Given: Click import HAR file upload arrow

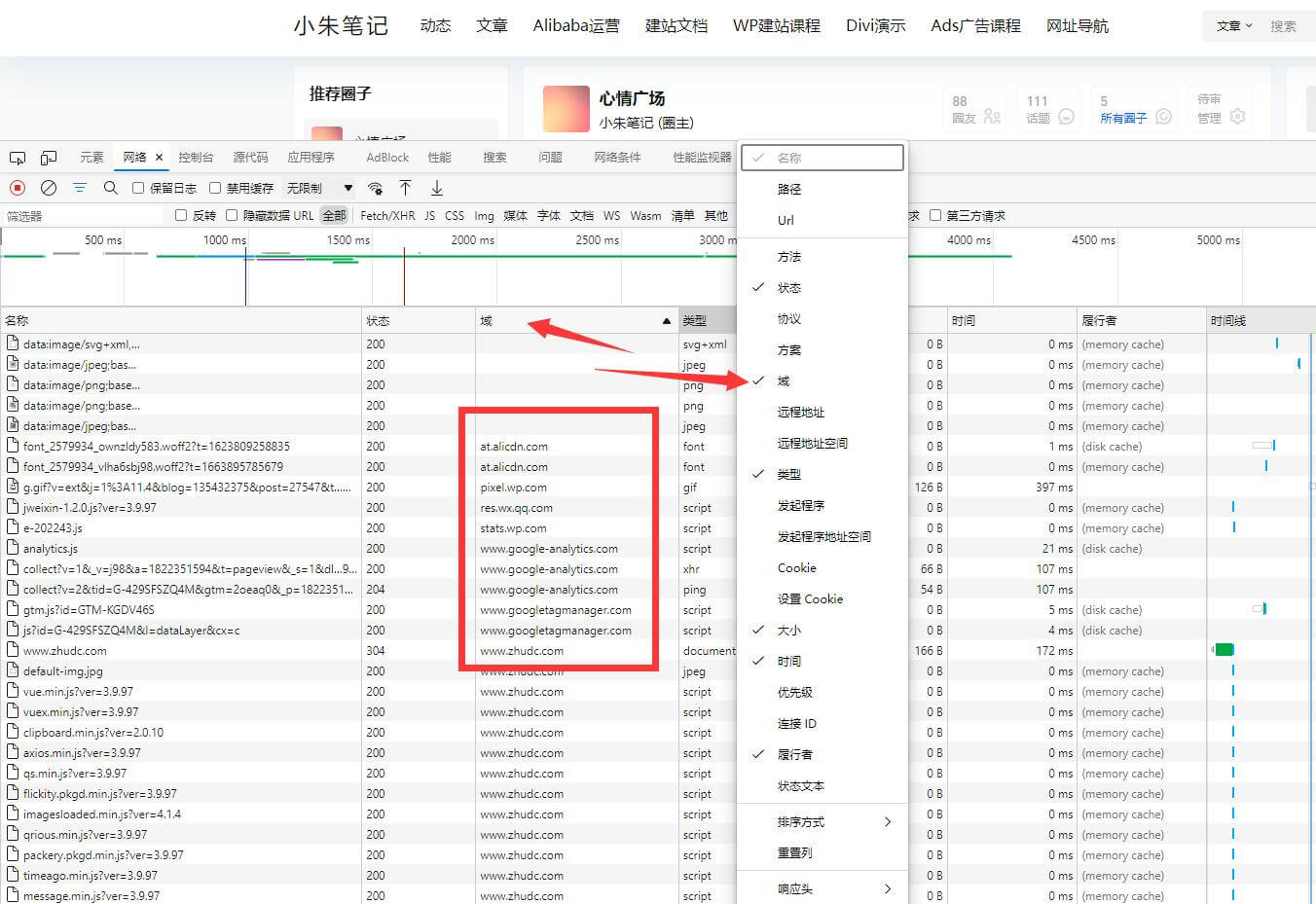Looking at the screenshot, I should (406, 188).
